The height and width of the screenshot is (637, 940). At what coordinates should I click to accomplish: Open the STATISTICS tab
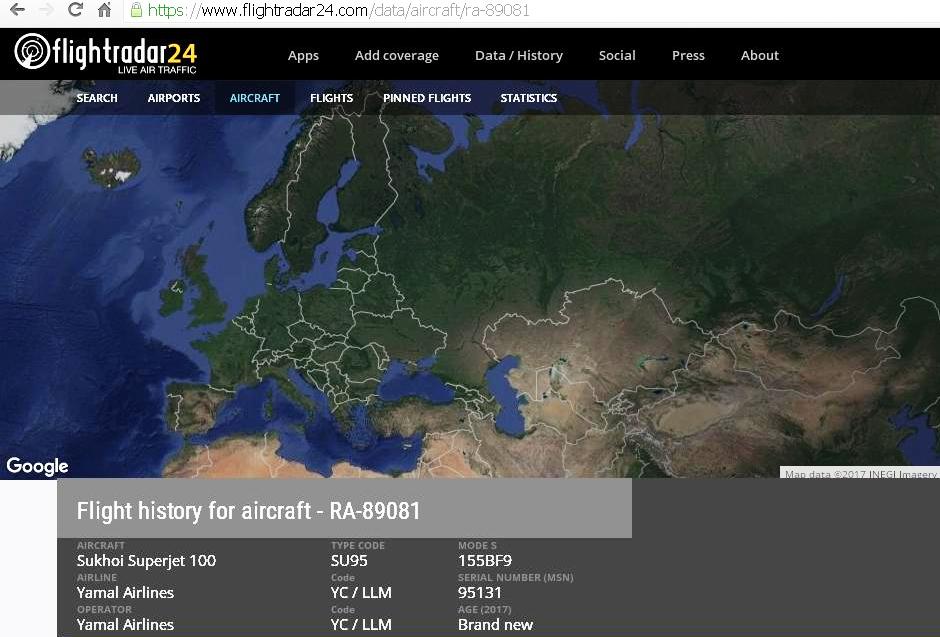529,98
